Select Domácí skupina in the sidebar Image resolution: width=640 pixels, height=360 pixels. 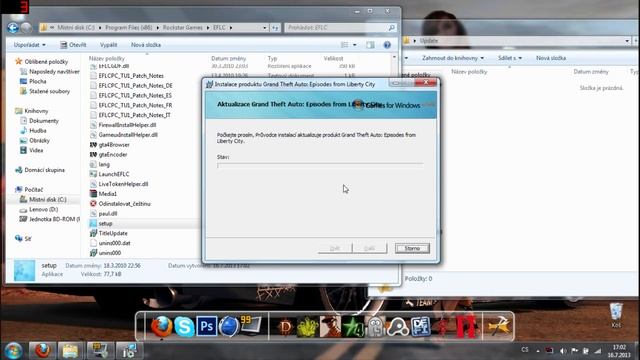point(44,170)
